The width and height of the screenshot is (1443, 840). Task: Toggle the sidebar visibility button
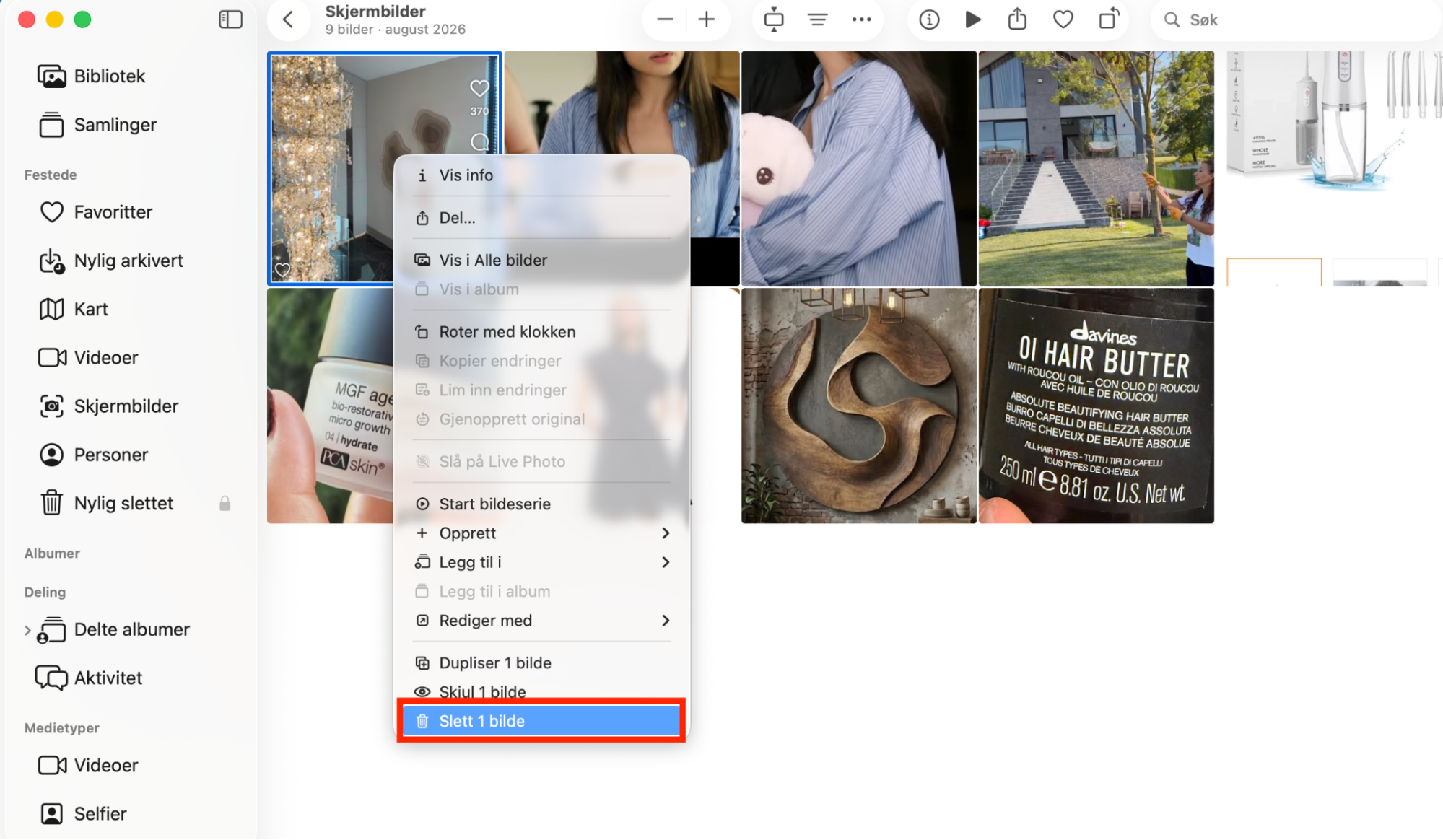point(230,19)
